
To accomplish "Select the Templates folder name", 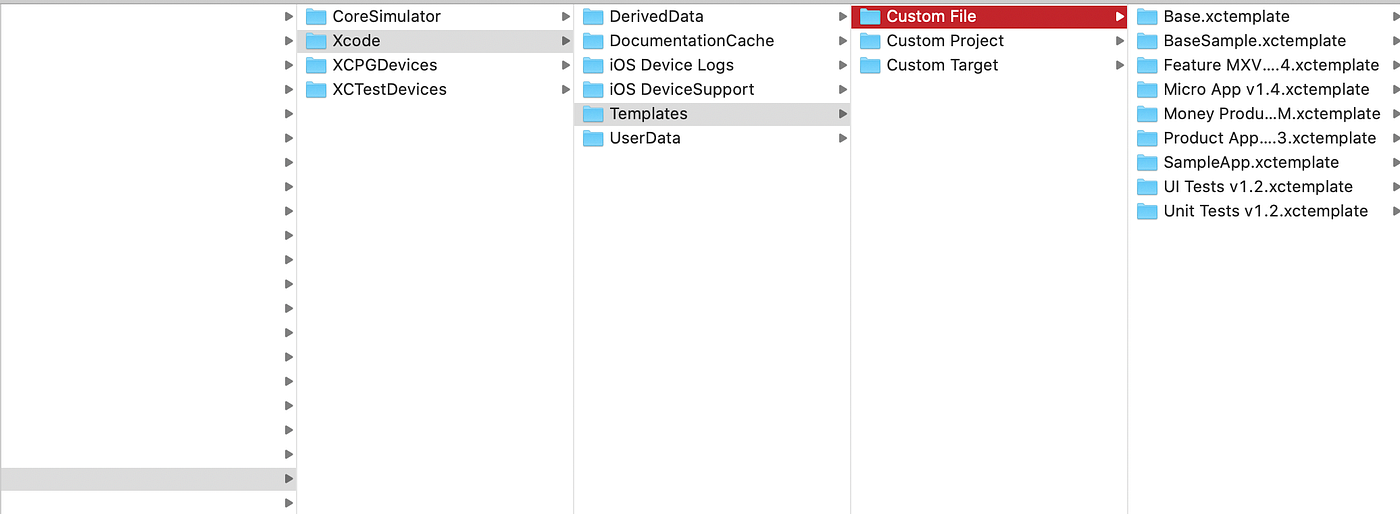I will [x=648, y=114].
